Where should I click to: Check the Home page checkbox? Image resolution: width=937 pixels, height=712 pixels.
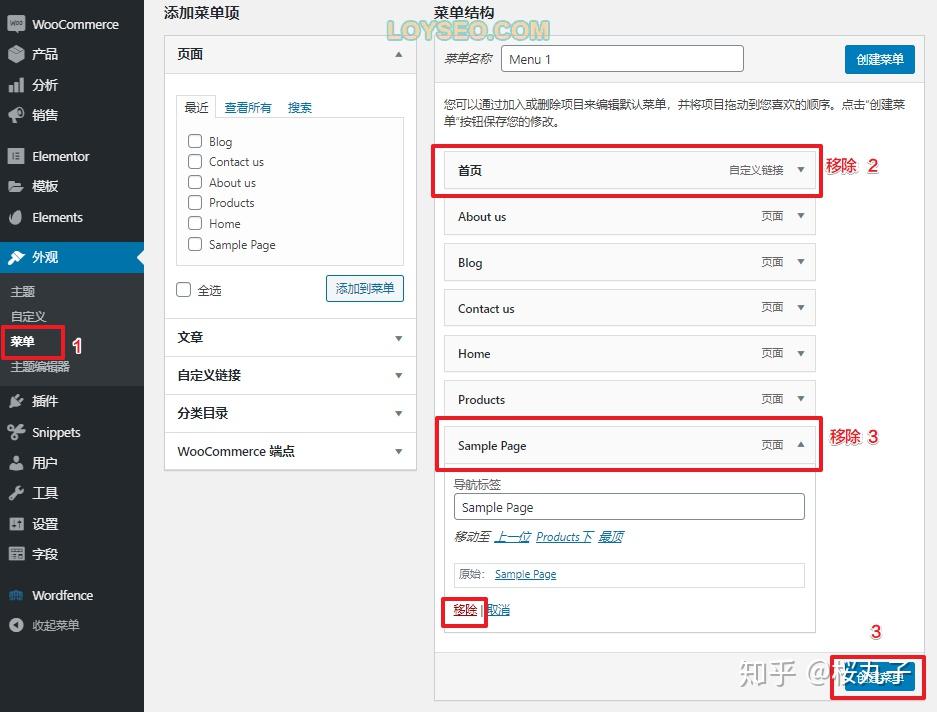(195, 223)
